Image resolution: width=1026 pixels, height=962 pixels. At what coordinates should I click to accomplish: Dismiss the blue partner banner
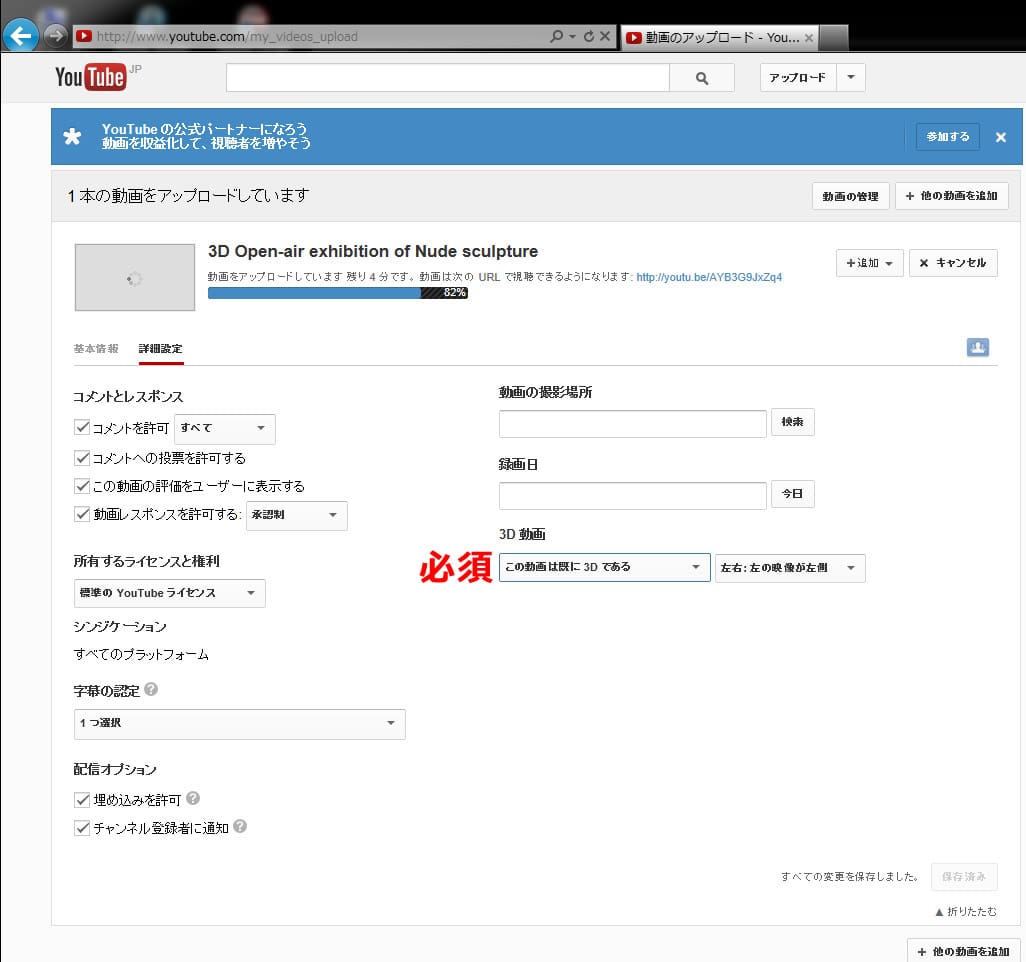click(x=1000, y=137)
